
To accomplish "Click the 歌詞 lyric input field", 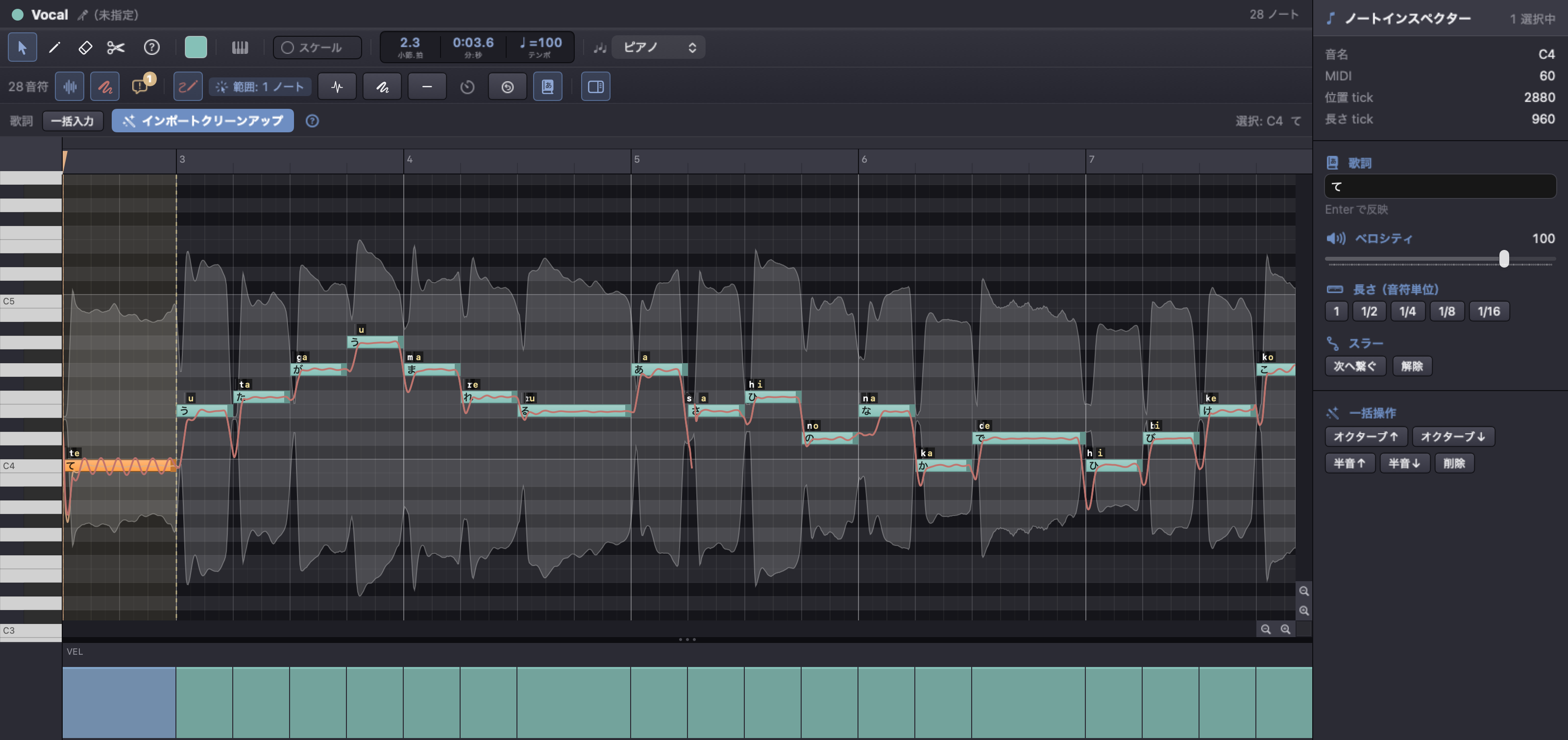I will (x=1440, y=186).
